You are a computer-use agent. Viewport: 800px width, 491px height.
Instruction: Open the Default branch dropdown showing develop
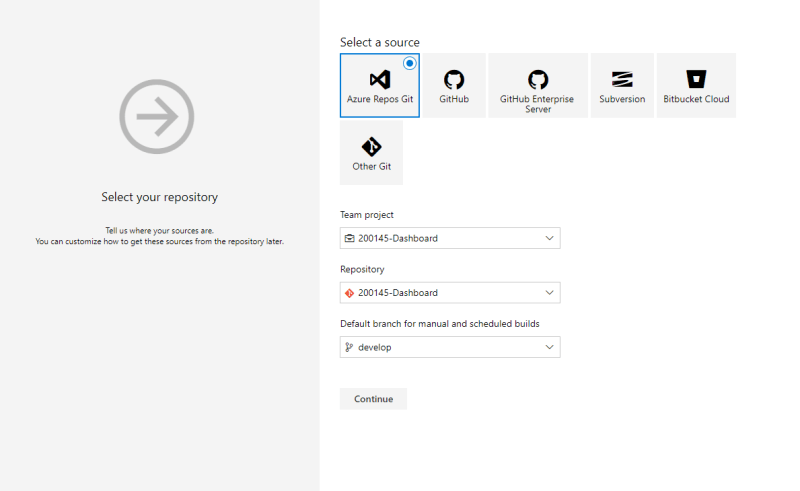click(x=450, y=347)
